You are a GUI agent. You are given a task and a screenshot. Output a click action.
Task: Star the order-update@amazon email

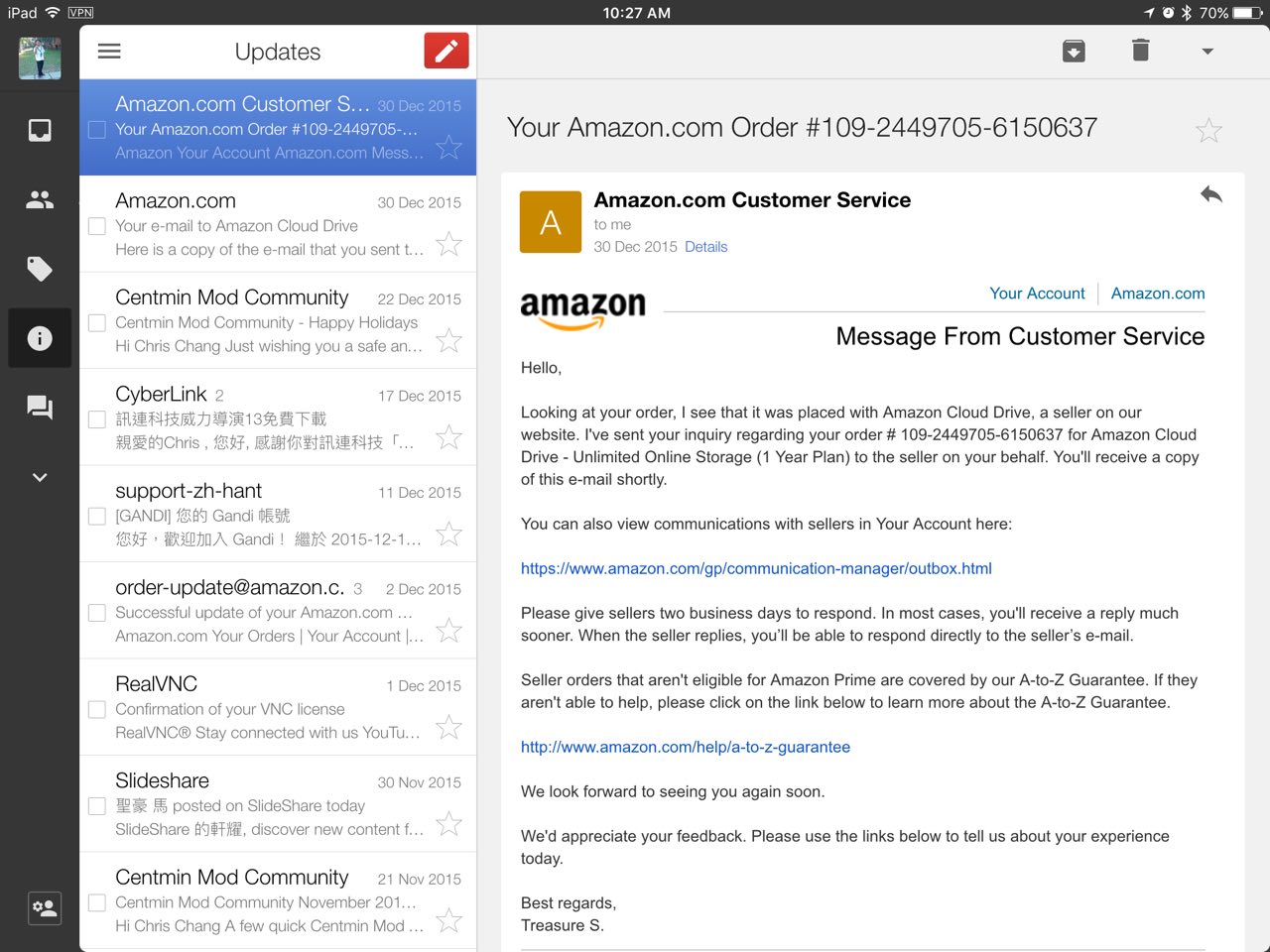449,630
